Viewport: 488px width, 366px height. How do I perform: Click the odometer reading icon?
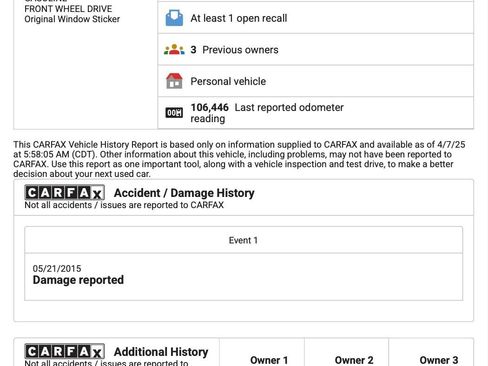click(x=174, y=113)
